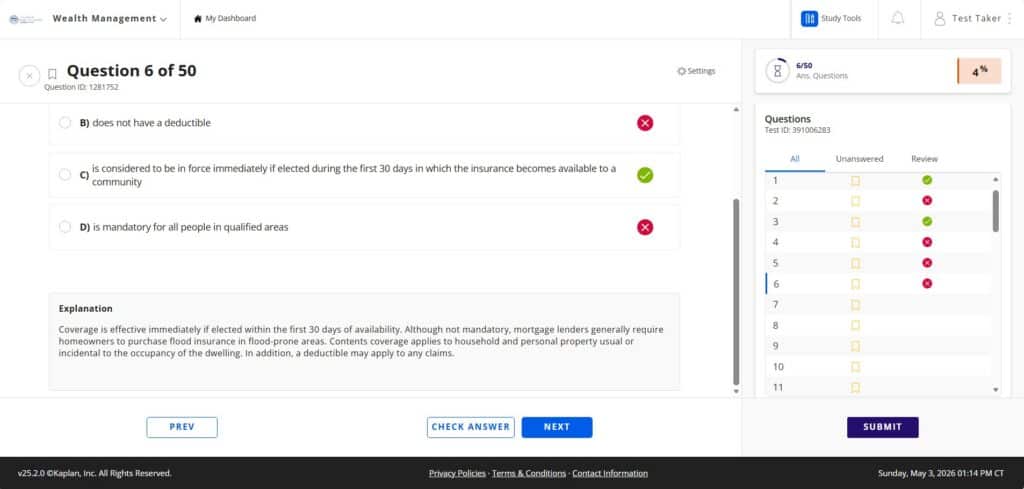Click the CHECK ANSWER button

point(471,427)
